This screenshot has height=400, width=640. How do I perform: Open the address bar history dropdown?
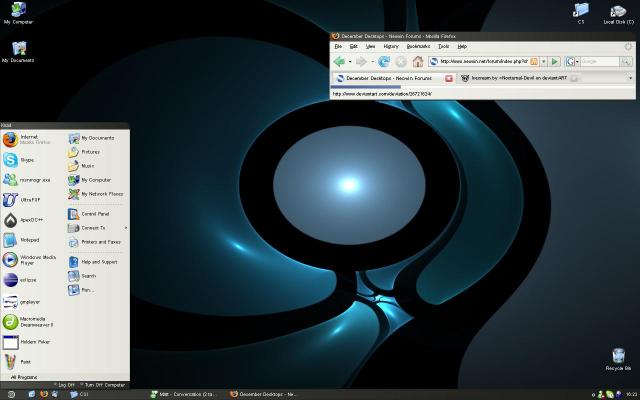pos(544,62)
